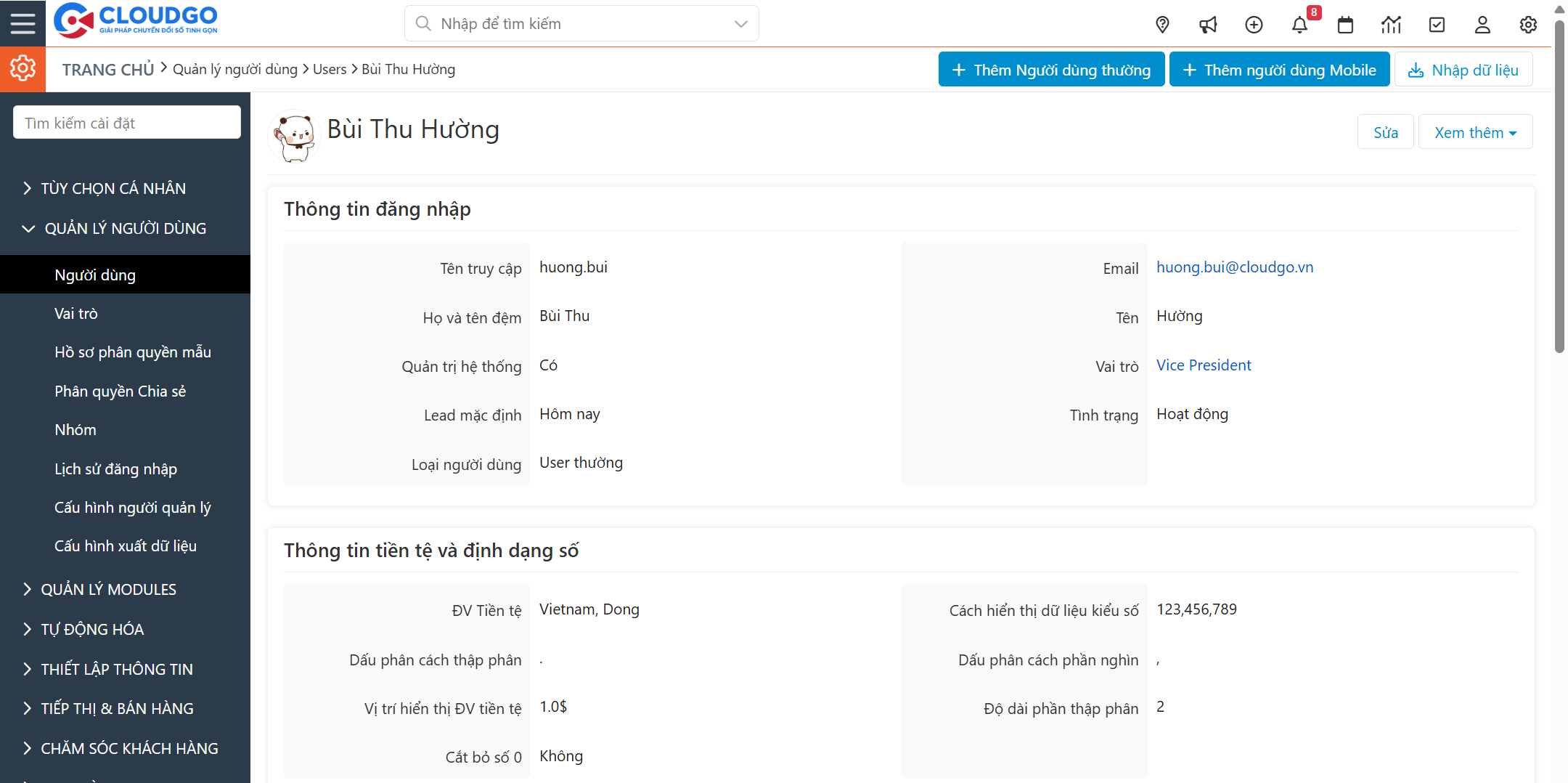1568x783 pixels.
Task: Open the global search dropdown arrow
Action: tap(740, 24)
